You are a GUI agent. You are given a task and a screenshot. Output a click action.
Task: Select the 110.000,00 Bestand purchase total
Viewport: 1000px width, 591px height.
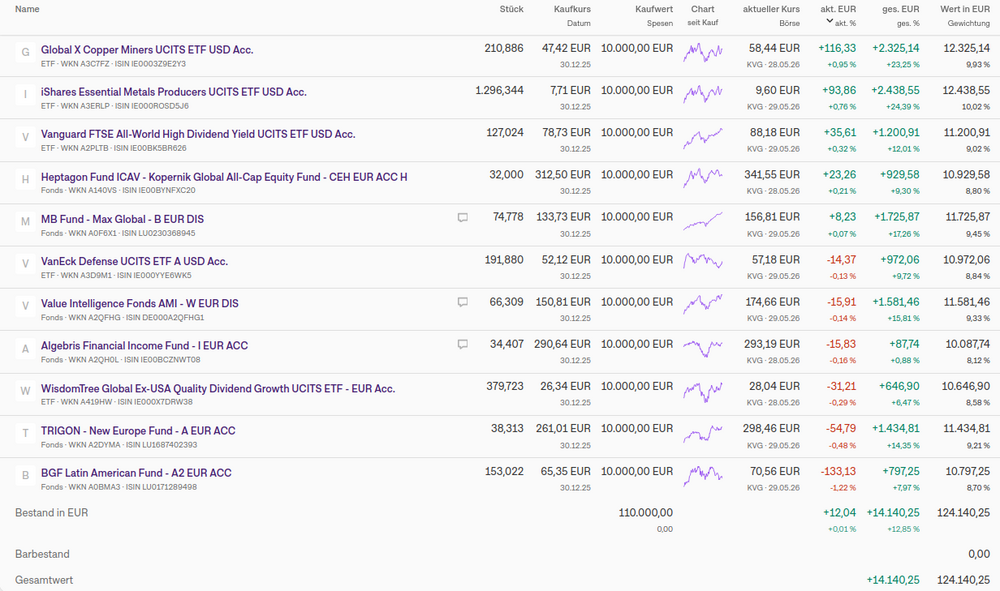pyautogui.click(x=645, y=512)
